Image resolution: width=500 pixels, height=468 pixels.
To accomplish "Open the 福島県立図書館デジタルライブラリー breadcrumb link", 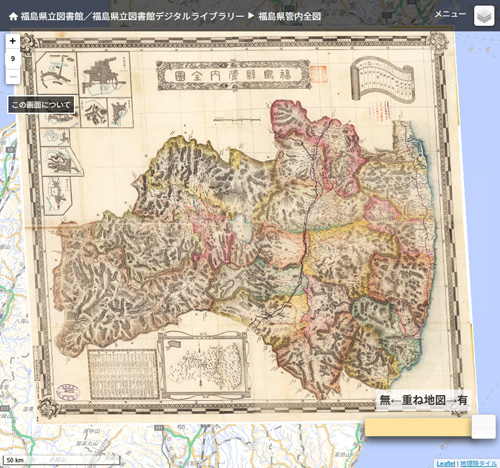I will click(x=132, y=16).
